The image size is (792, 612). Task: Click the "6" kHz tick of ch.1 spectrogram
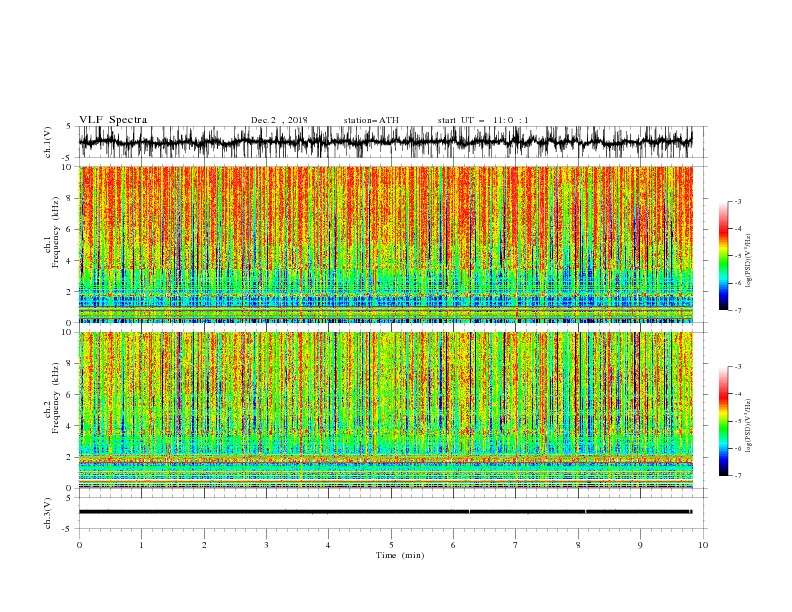[70, 230]
